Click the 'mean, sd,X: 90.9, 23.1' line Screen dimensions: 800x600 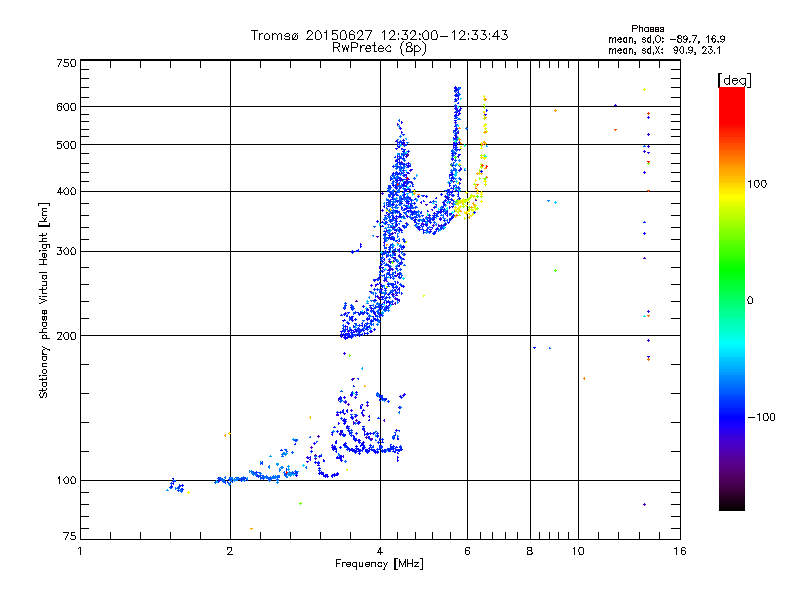pyautogui.click(x=664, y=51)
